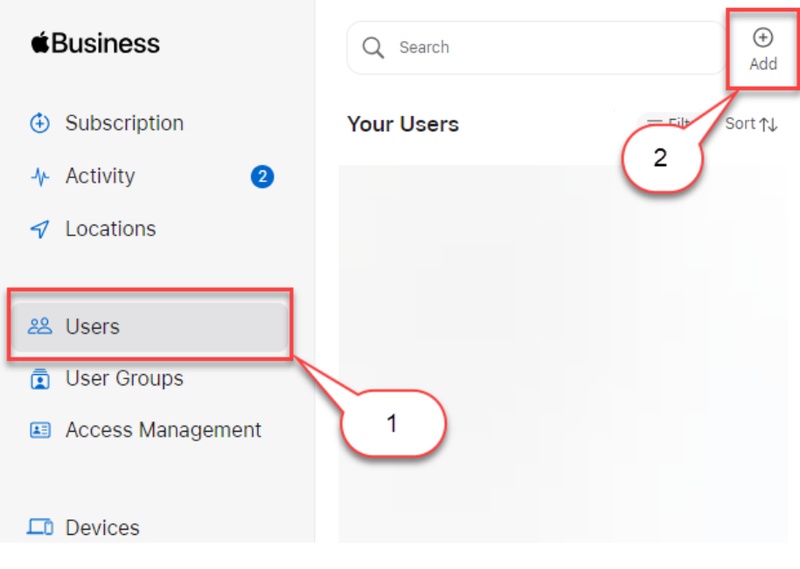Select Users in the sidebar
The width and height of the screenshot is (800, 569).
pyautogui.click(x=150, y=327)
